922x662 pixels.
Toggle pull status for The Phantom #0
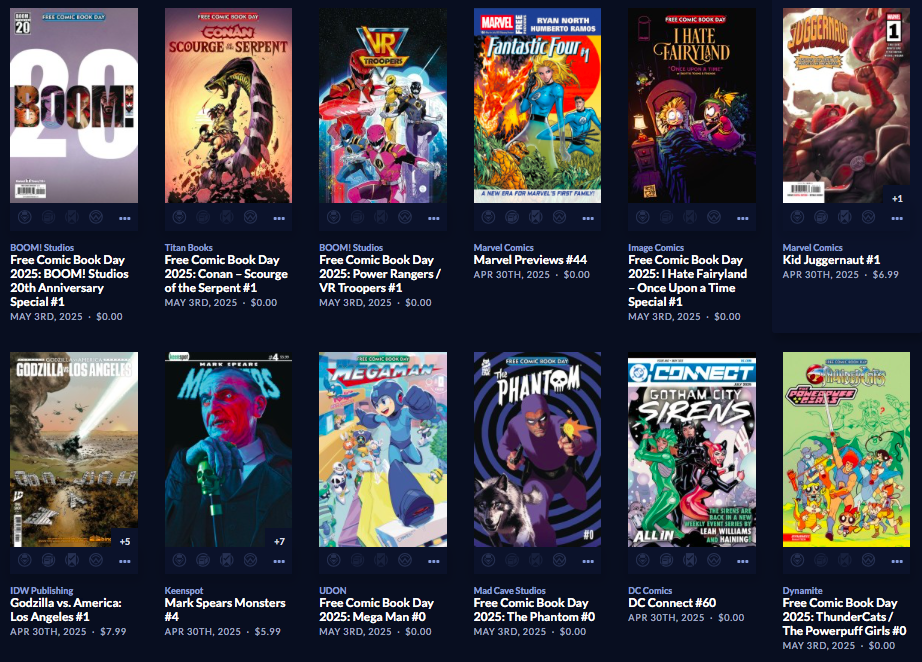point(488,560)
